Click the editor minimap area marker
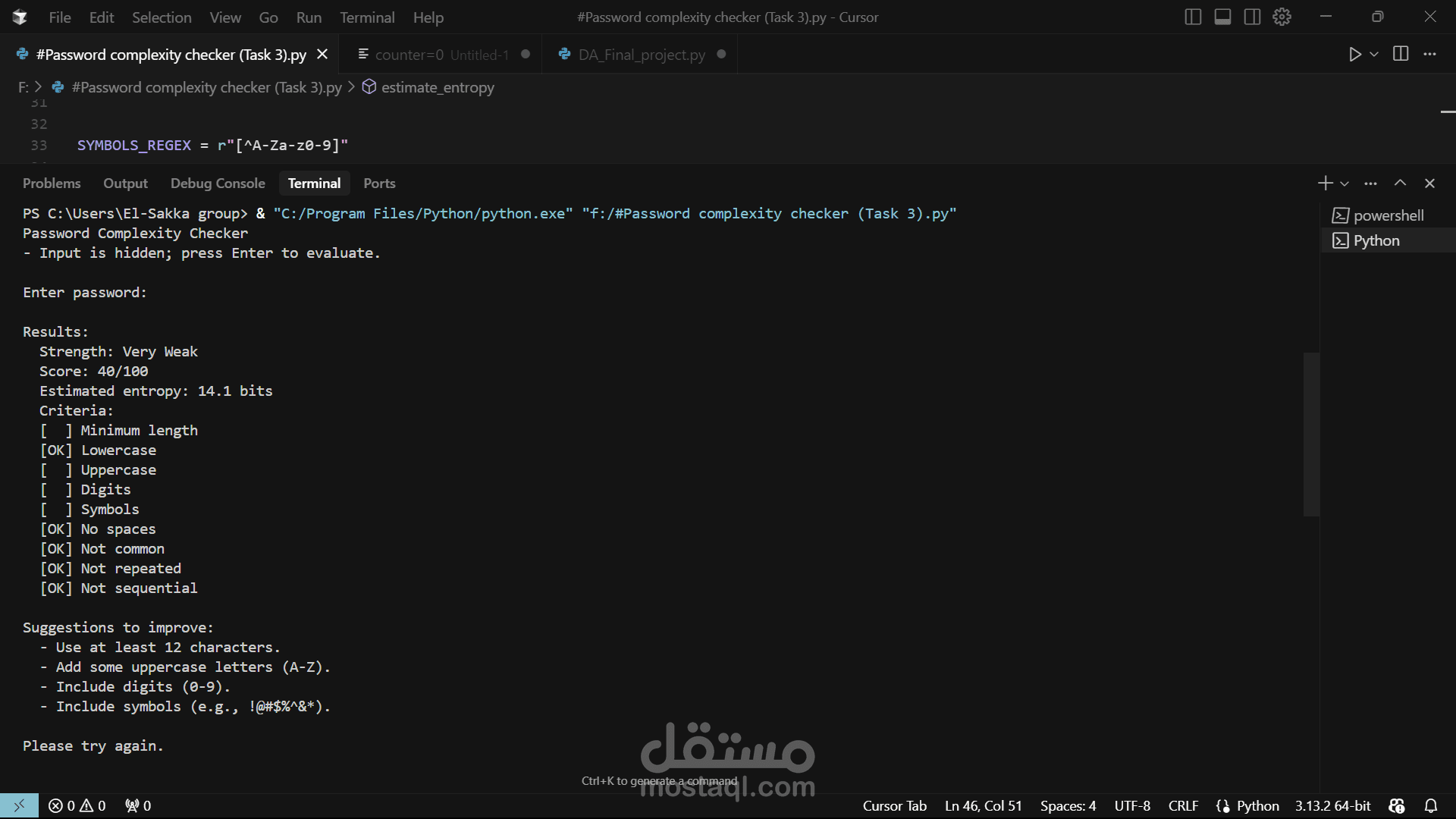Image resolution: width=1456 pixels, height=819 pixels. click(1447, 111)
